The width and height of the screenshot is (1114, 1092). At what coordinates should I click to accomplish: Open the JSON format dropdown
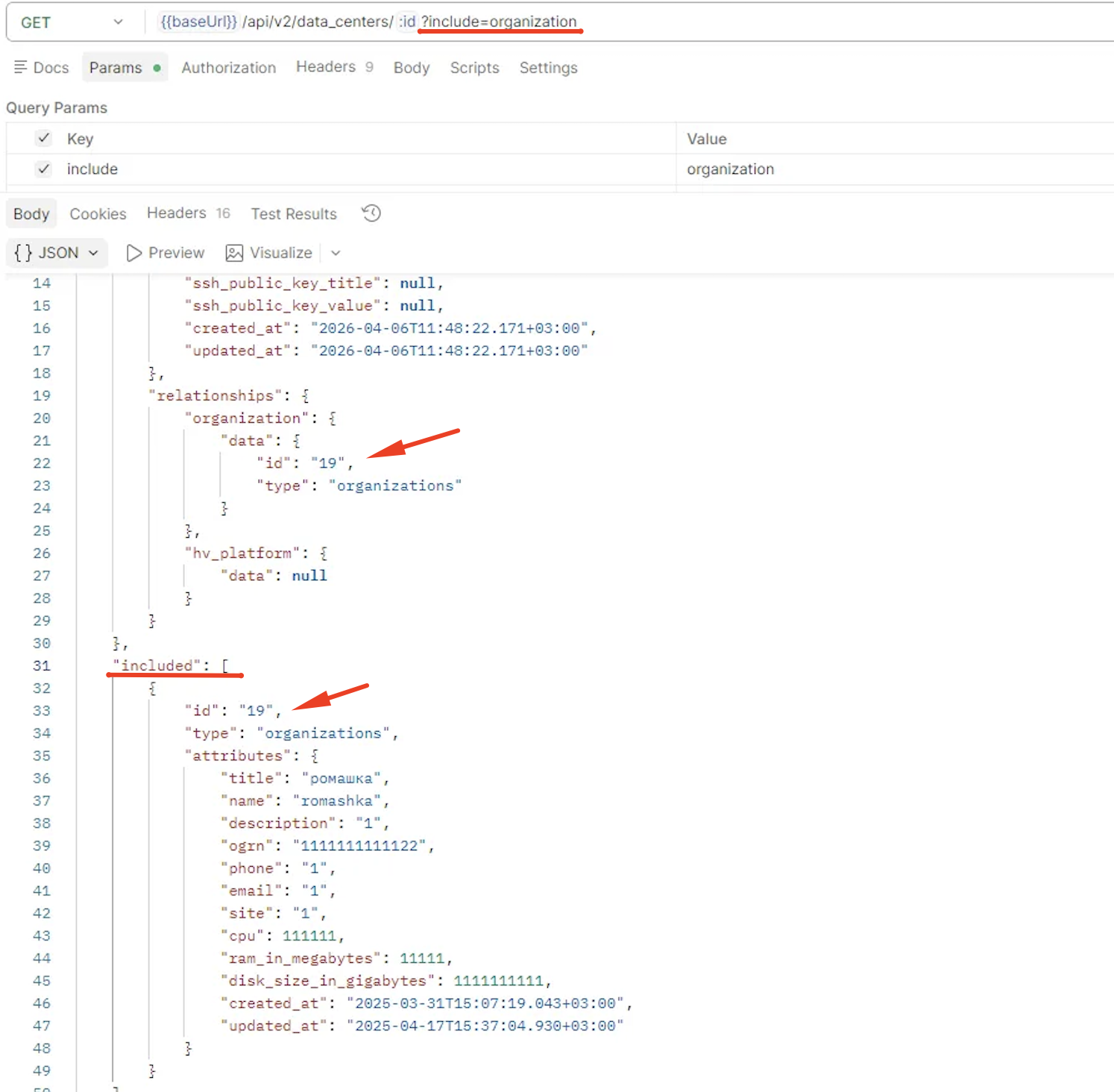57,253
